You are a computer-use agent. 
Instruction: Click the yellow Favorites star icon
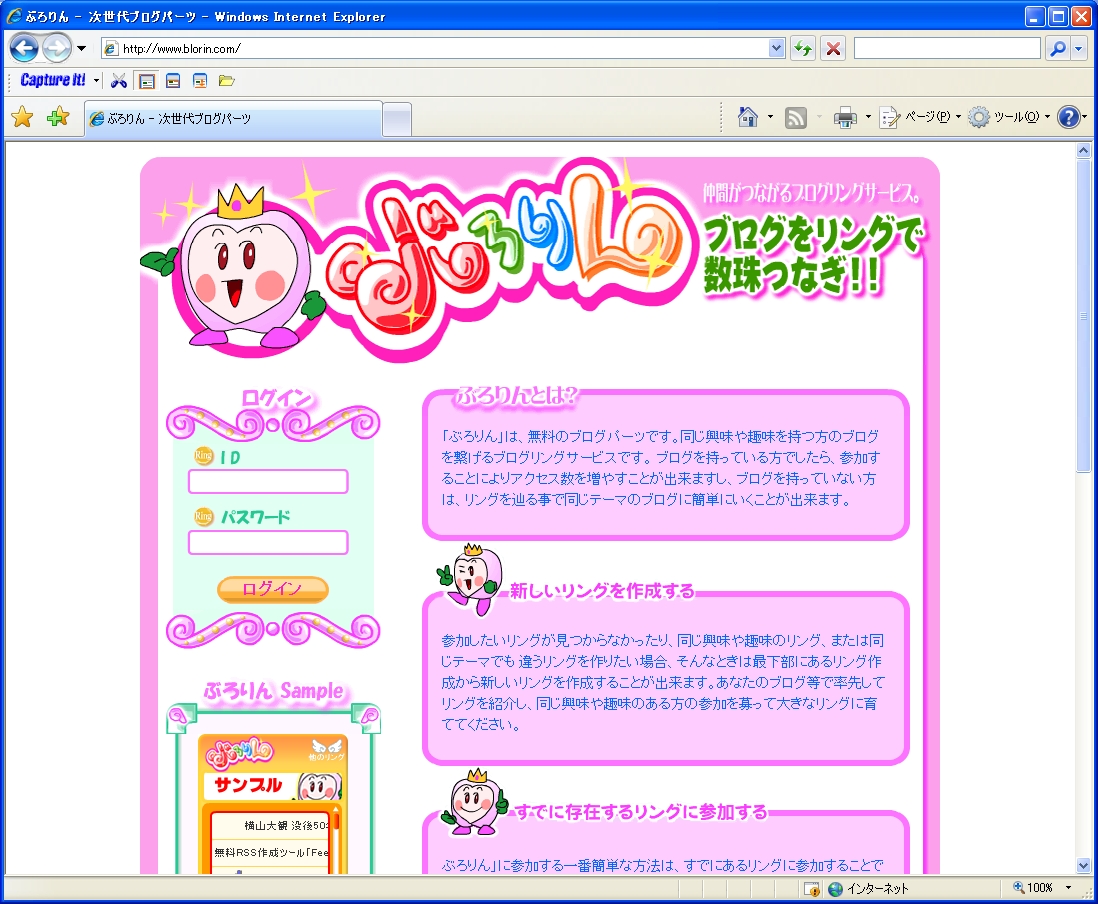(x=22, y=117)
